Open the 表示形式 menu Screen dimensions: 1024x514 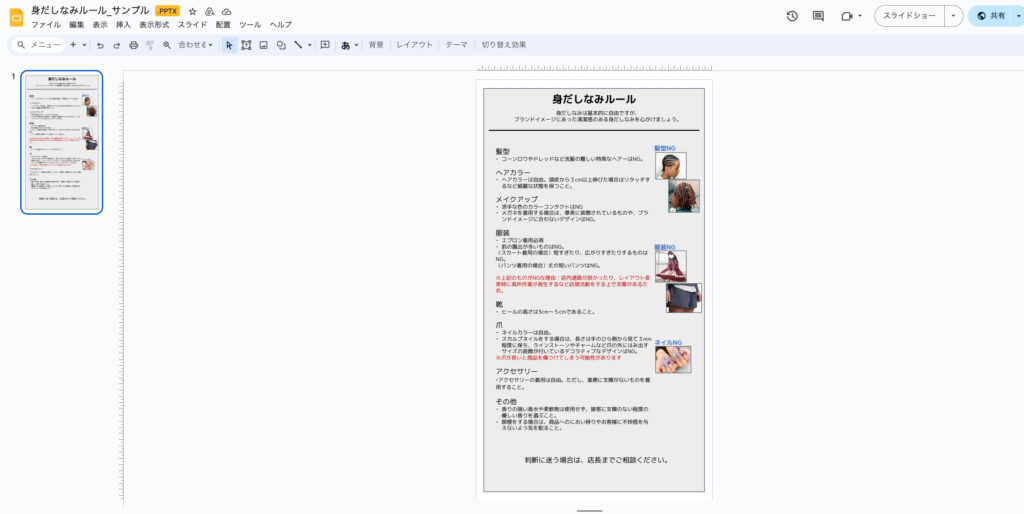pyautogui.click(x=154, y=25)
